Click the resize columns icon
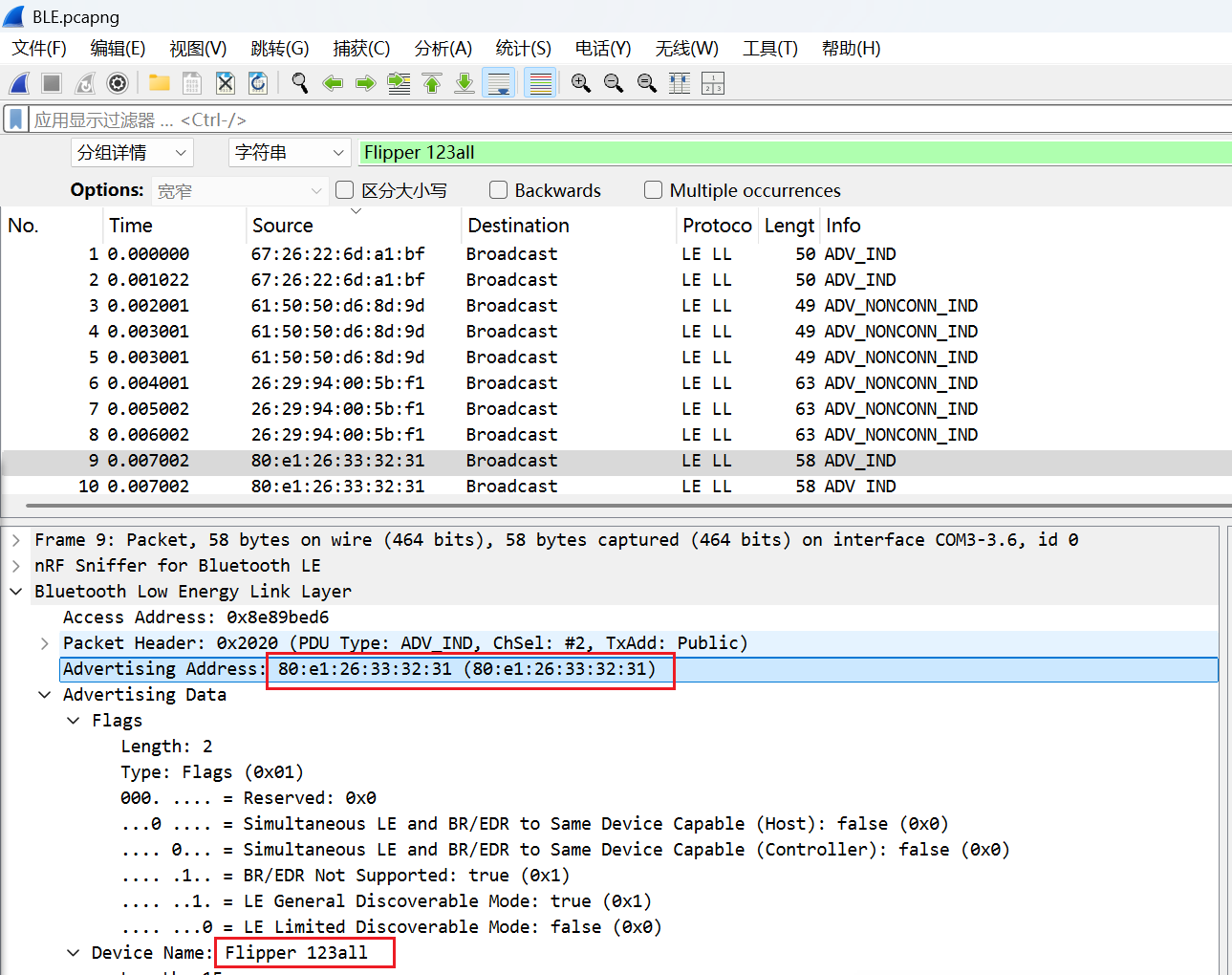The width and height of the screenshot is (1232, 975). 680,84
